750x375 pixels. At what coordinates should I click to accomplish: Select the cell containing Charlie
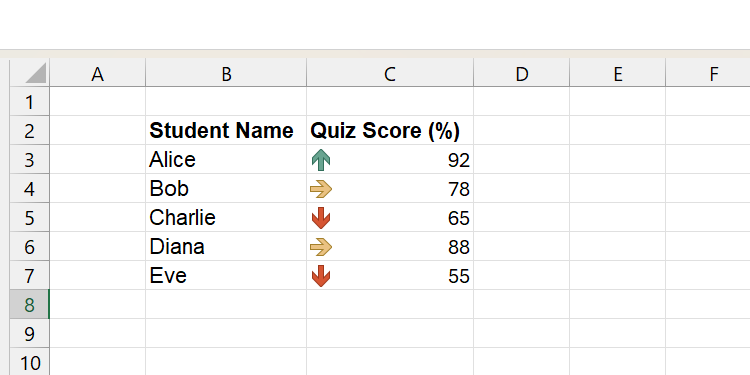coord(226,217)
